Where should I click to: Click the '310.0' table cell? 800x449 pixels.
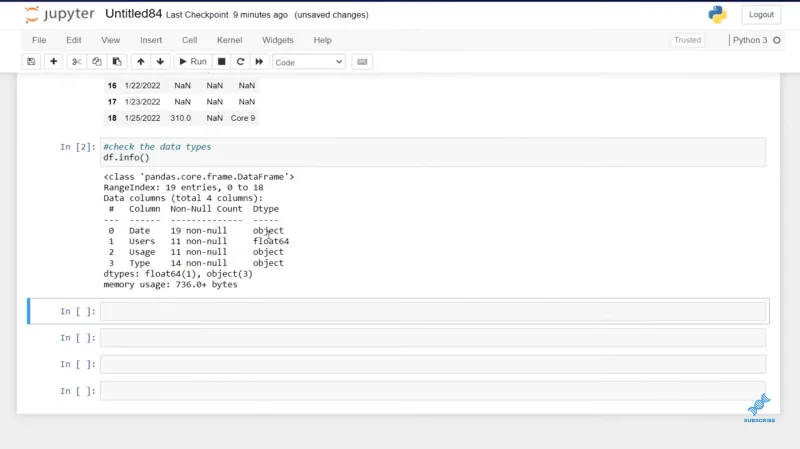pyautogui.click(x=181, y=118)
